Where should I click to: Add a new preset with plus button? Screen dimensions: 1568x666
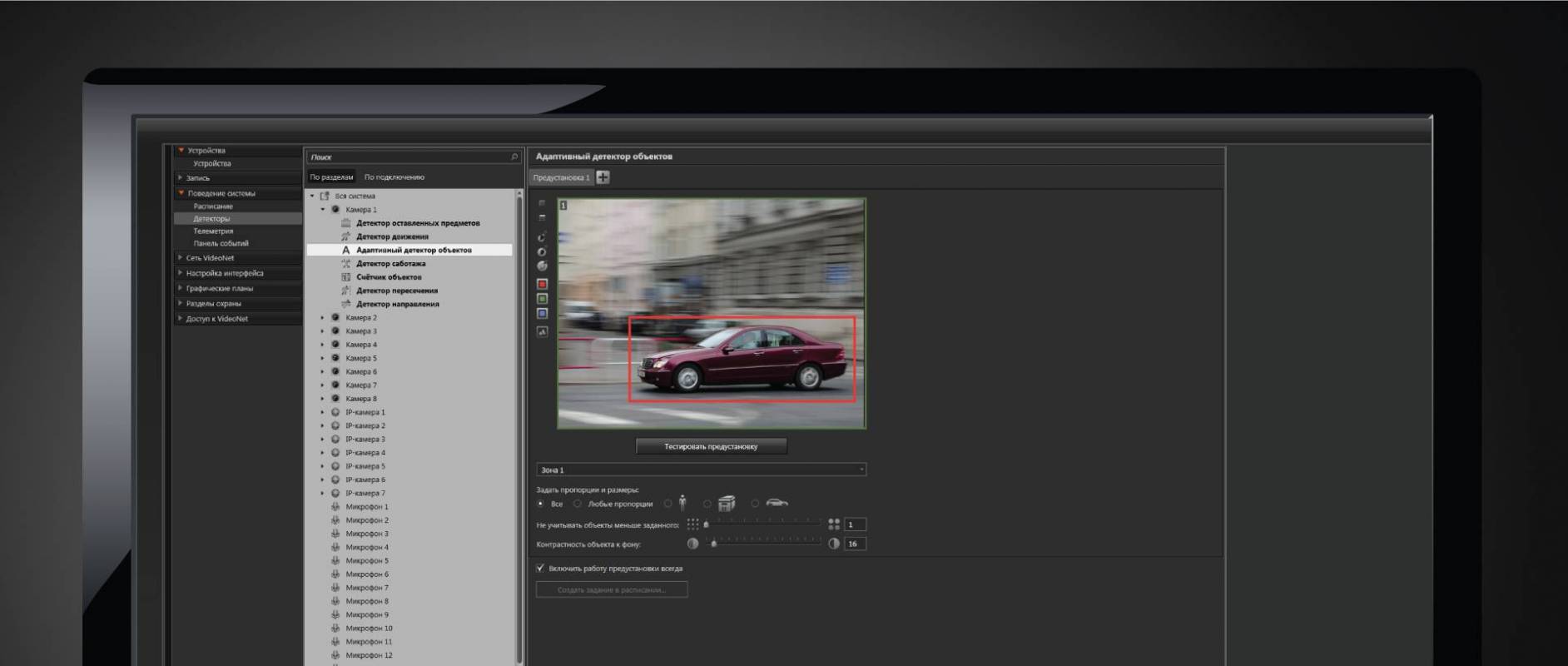click(603, 176)
